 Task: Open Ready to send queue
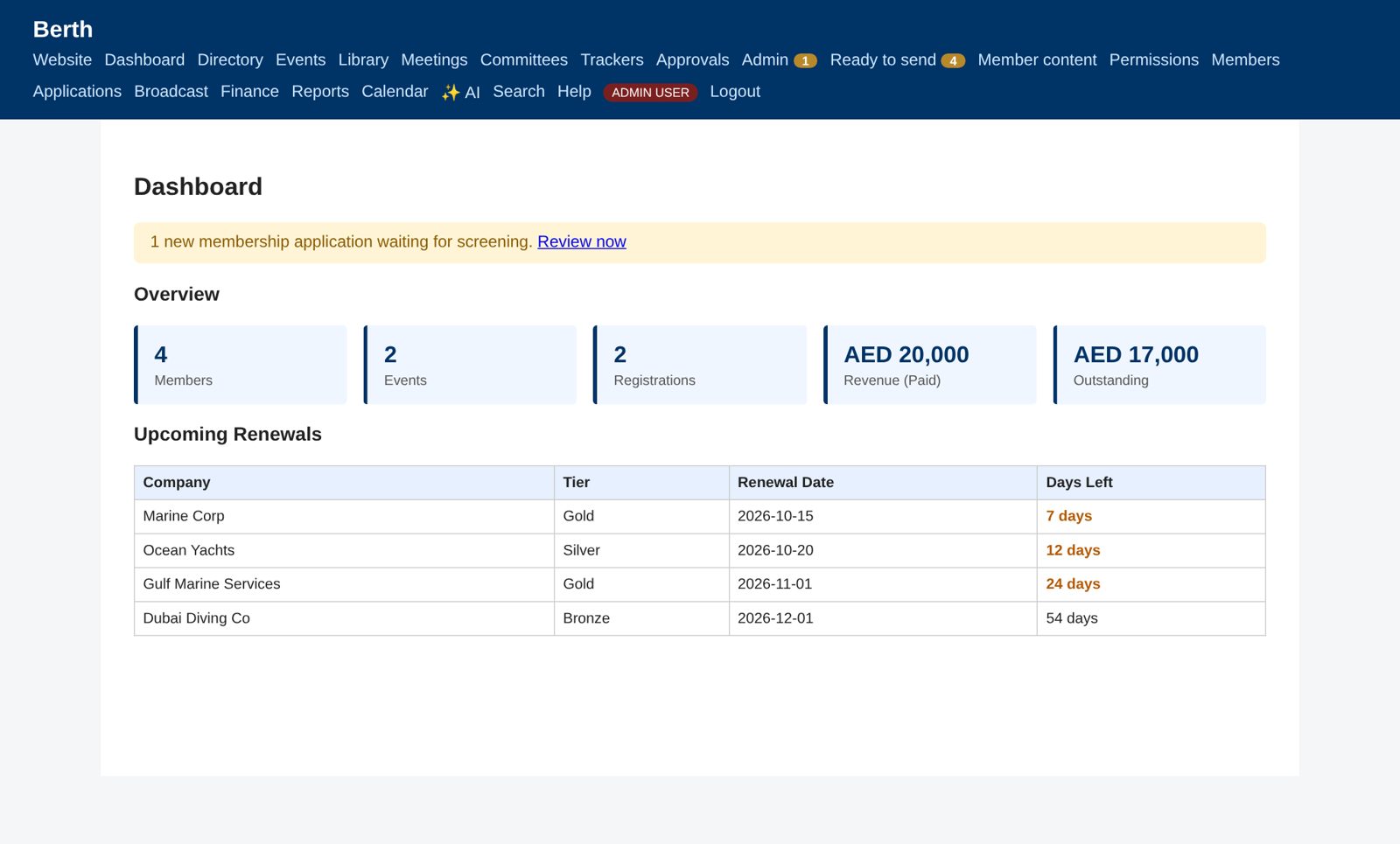click(x=883, y=59)
